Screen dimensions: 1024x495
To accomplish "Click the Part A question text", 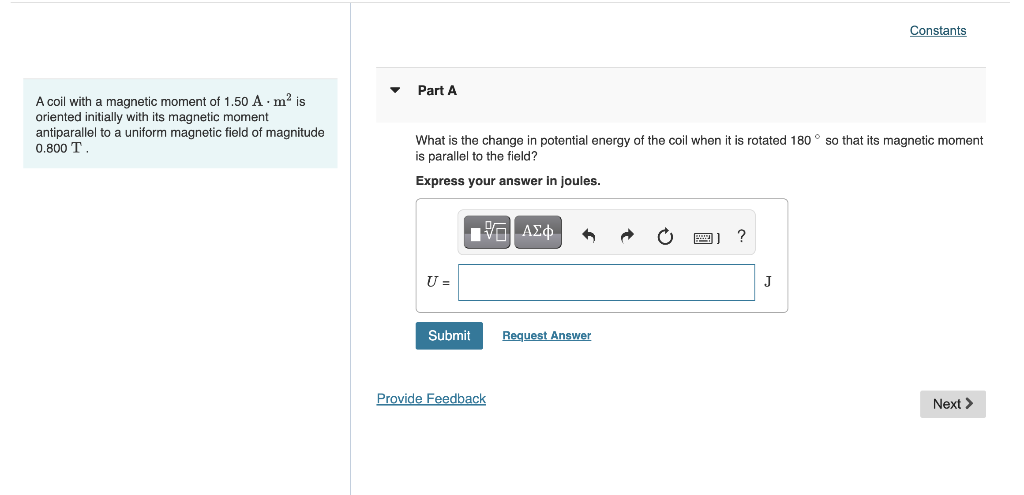I will click(x=699, y=148).
